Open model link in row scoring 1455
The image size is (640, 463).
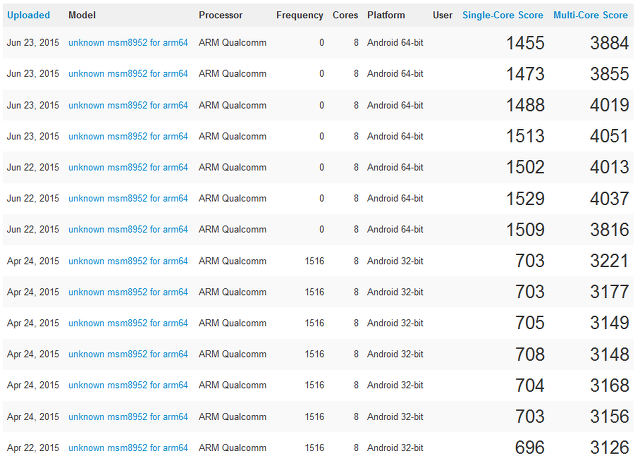click(x=128, y=43)
